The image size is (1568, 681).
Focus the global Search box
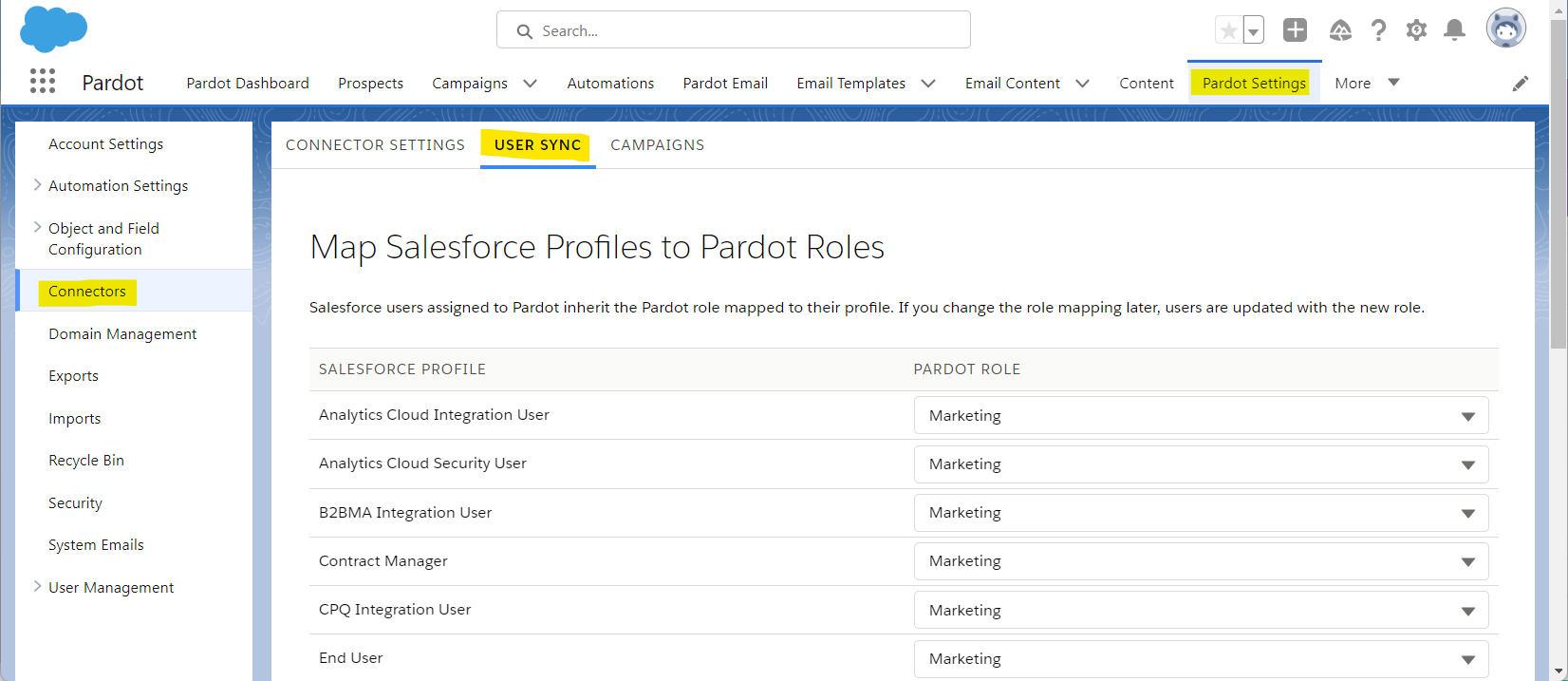coord(734,30)
